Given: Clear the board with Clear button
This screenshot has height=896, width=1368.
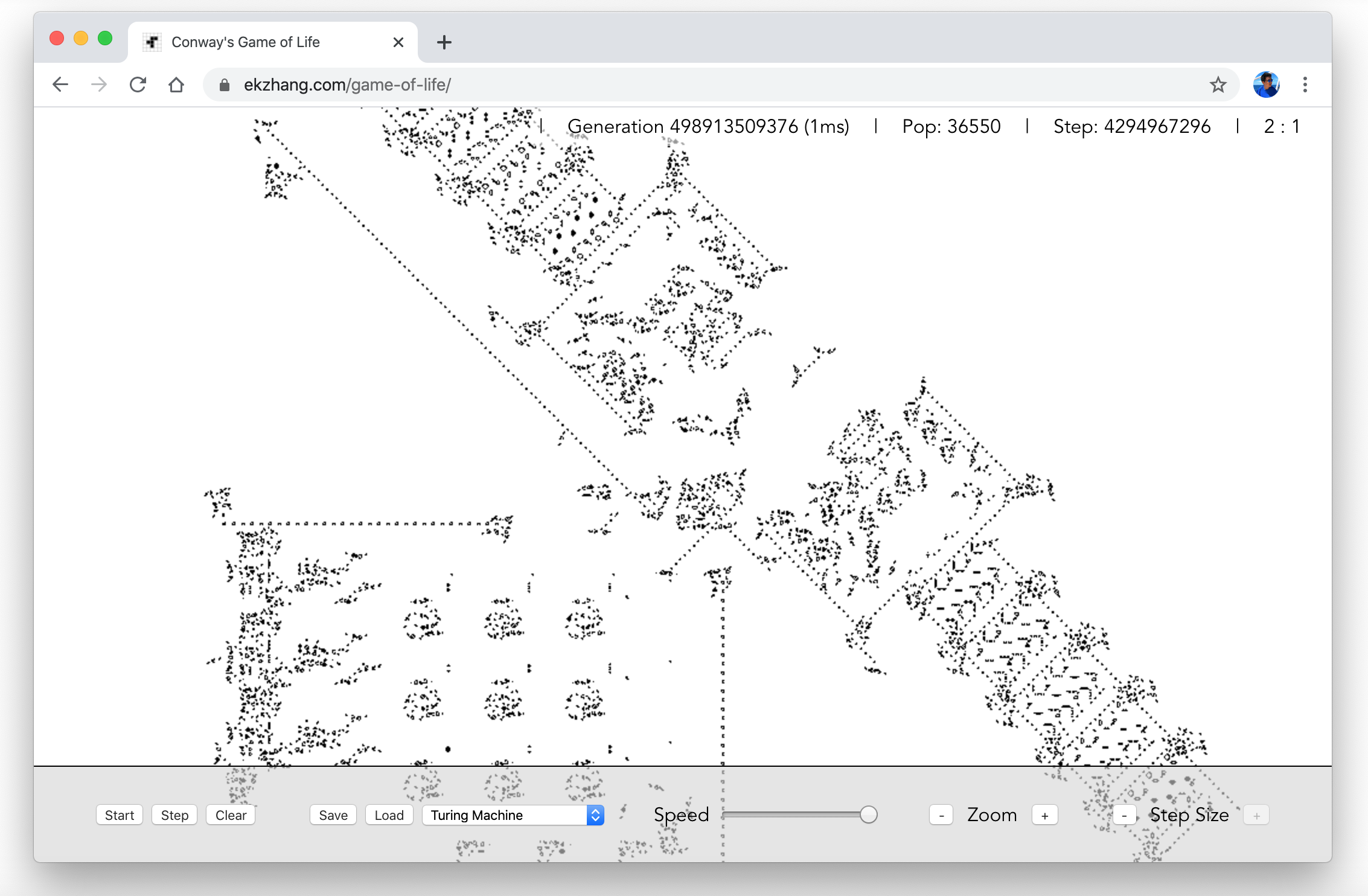Looking at the screenshot, I should (x=231, y=815).
